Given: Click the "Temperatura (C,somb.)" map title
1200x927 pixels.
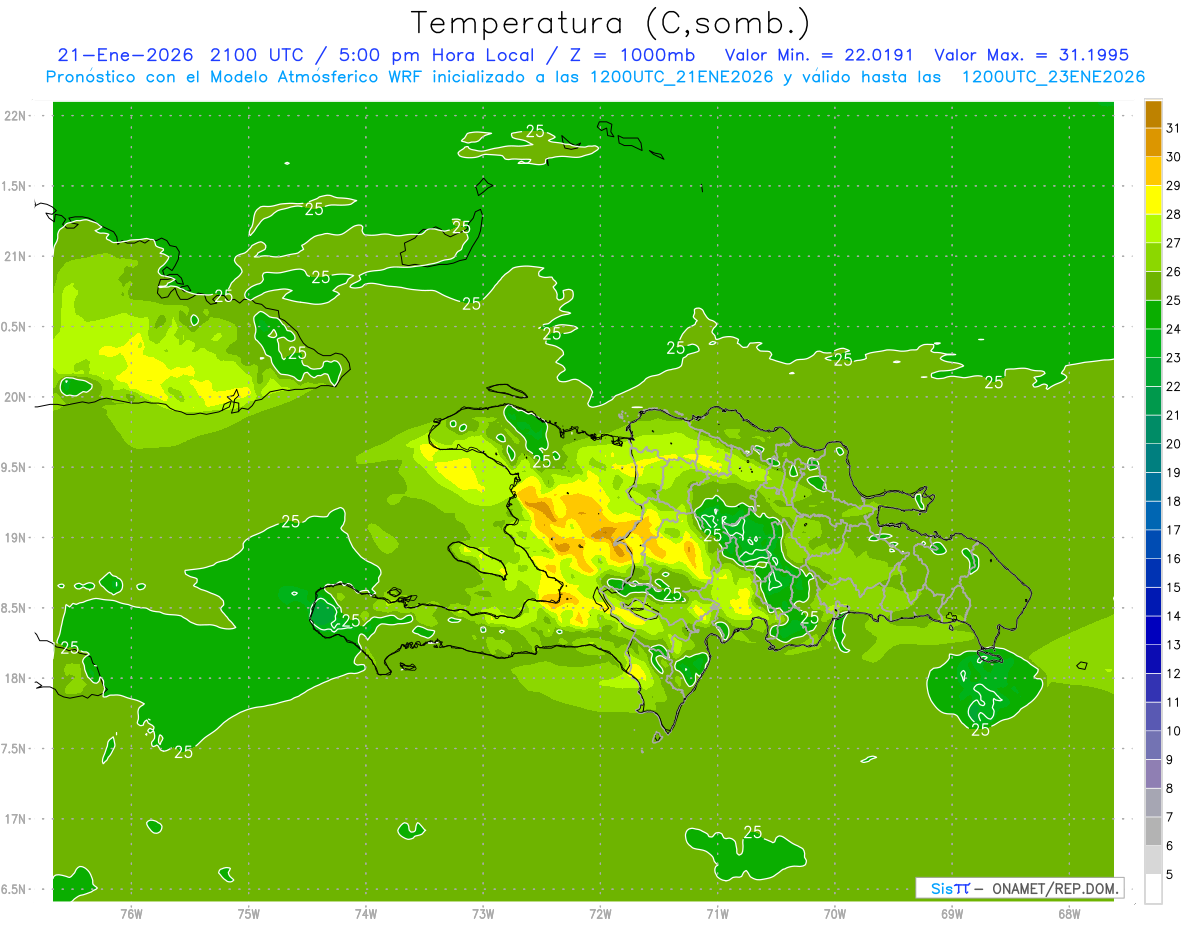Looking at the screenshot, I should tap(610, 23).
